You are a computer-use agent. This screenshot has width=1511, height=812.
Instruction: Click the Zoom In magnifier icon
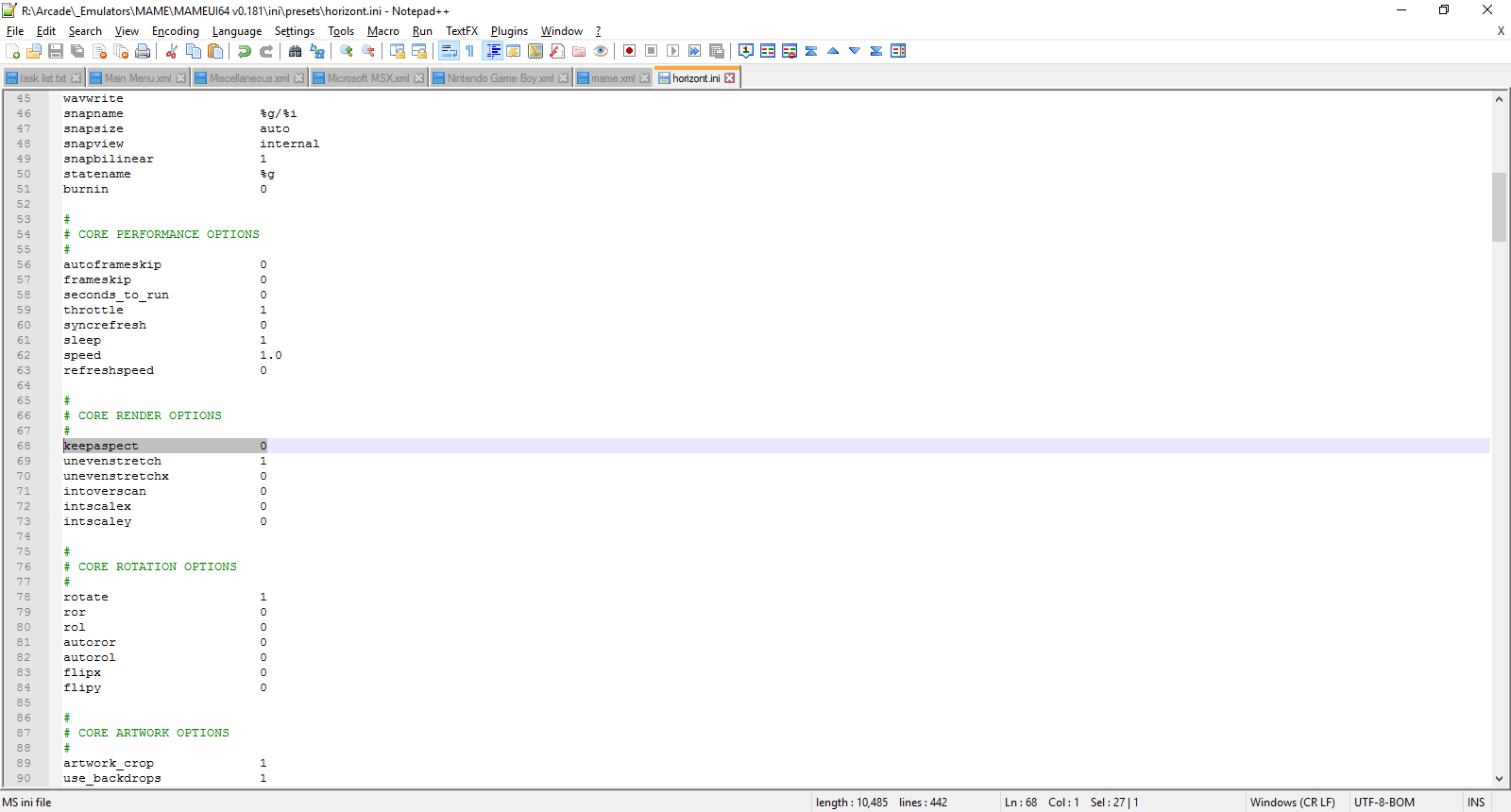point(347,51)
